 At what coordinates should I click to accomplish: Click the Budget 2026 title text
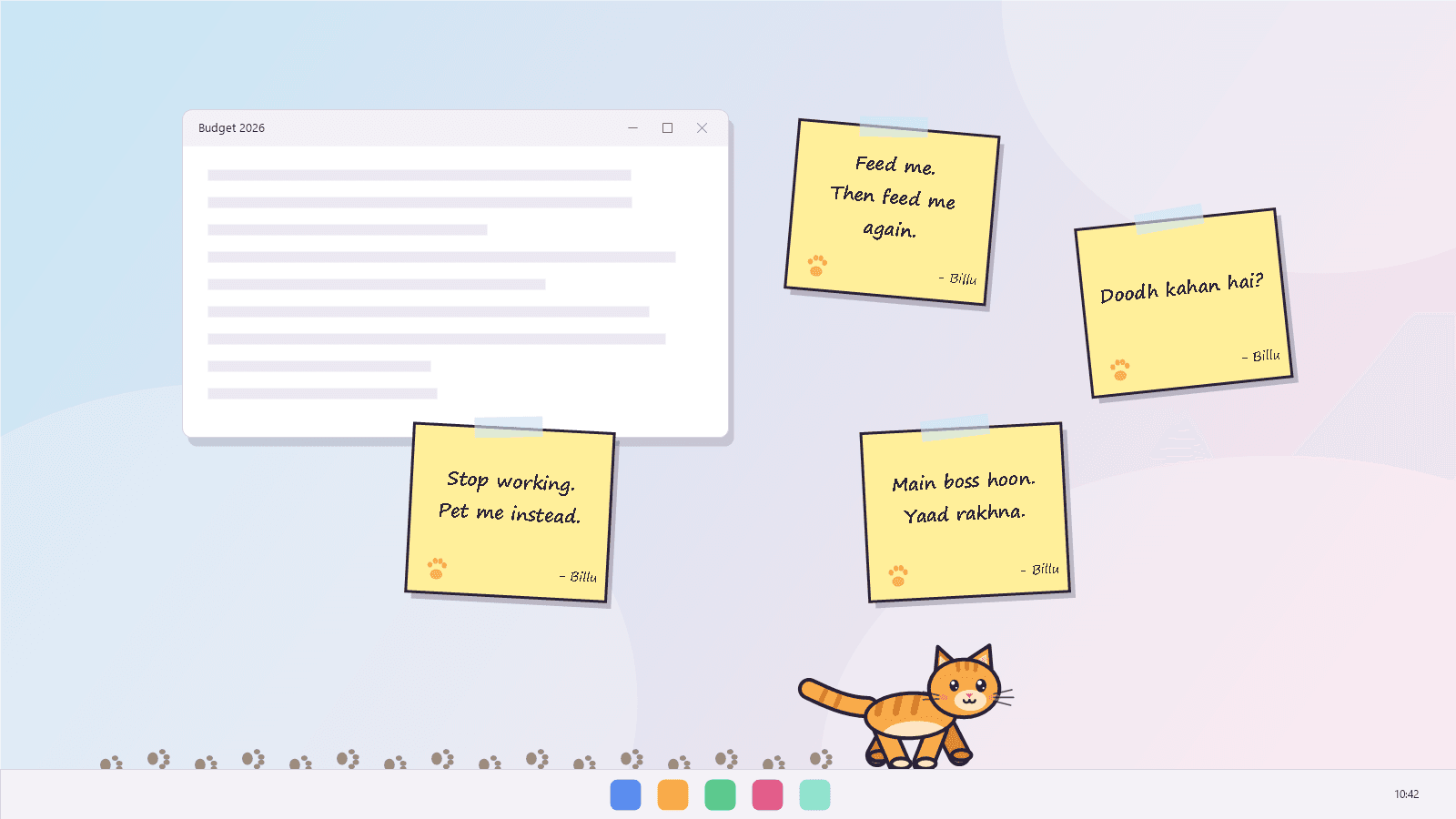[x=231, y=128]
